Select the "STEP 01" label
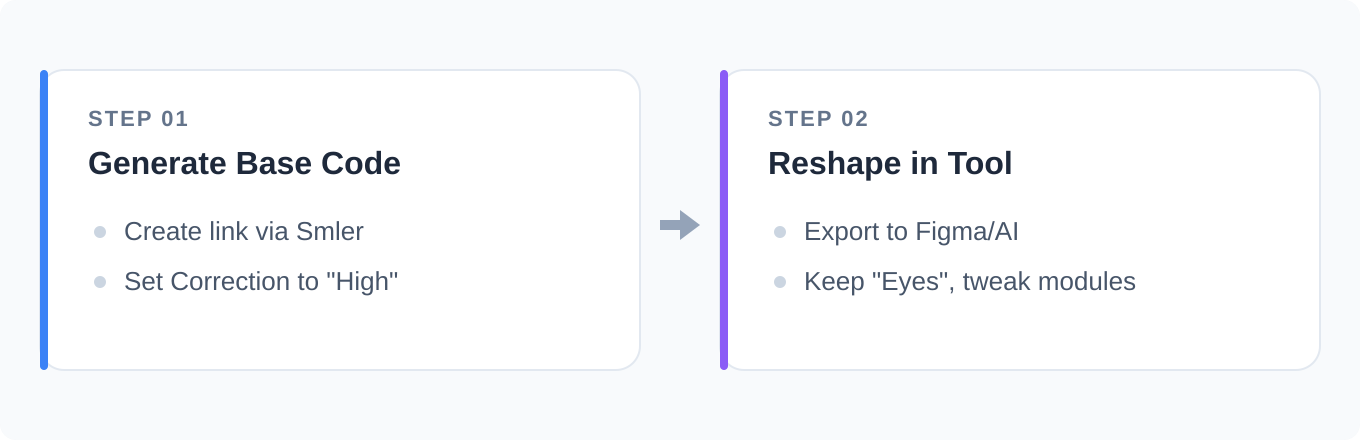The width and height of the screenshot is (1360, 440). [138, 119]
